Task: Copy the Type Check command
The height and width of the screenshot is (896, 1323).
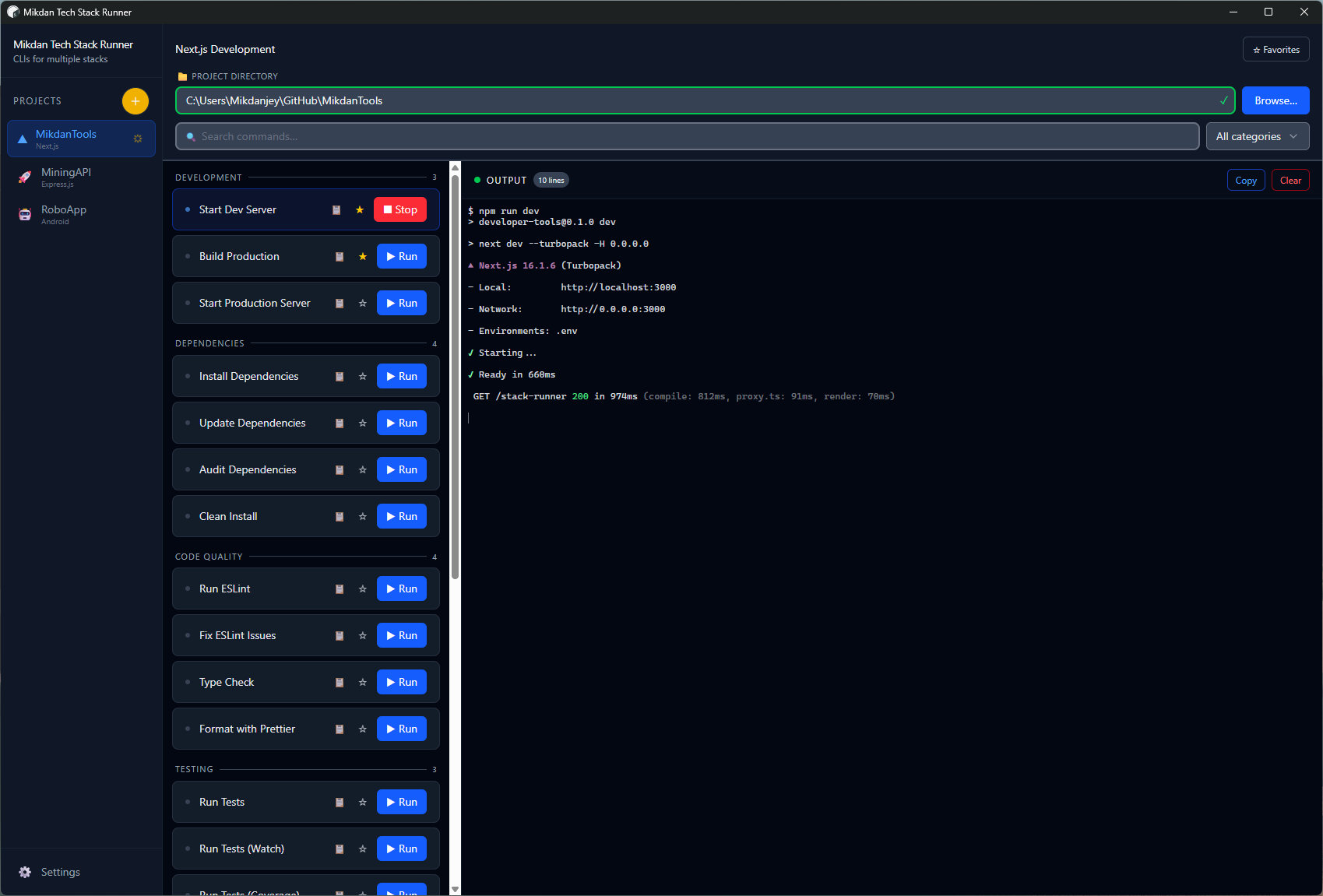Action: [340, 683]
